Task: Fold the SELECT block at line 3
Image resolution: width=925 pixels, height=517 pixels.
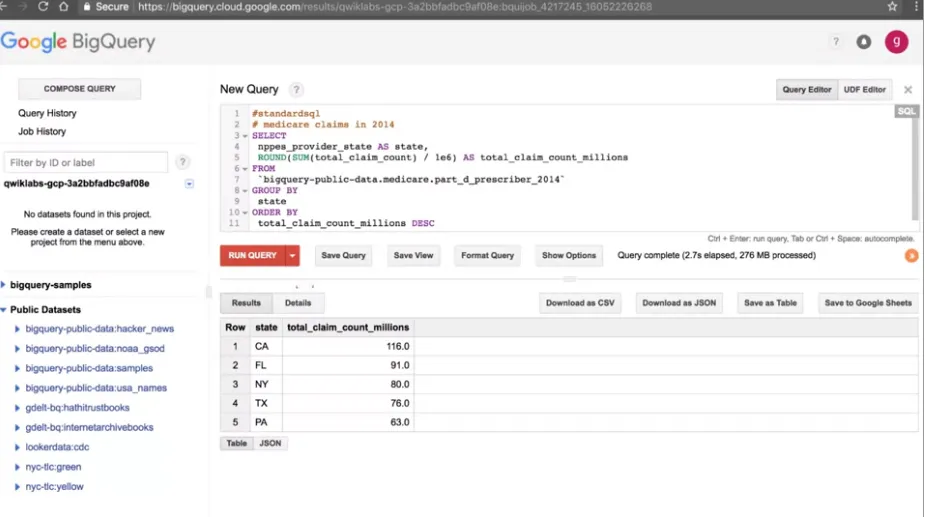Action: click(245, 136)
